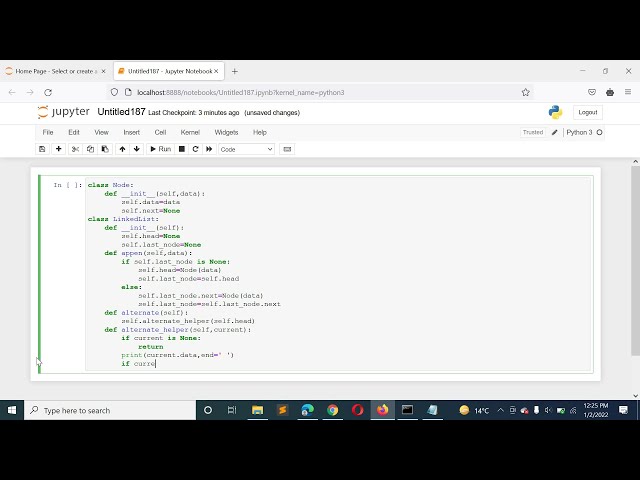Viewport: 640px width, 480px height.
Task: Restart the kernel icon
Action: click(196, 149)
